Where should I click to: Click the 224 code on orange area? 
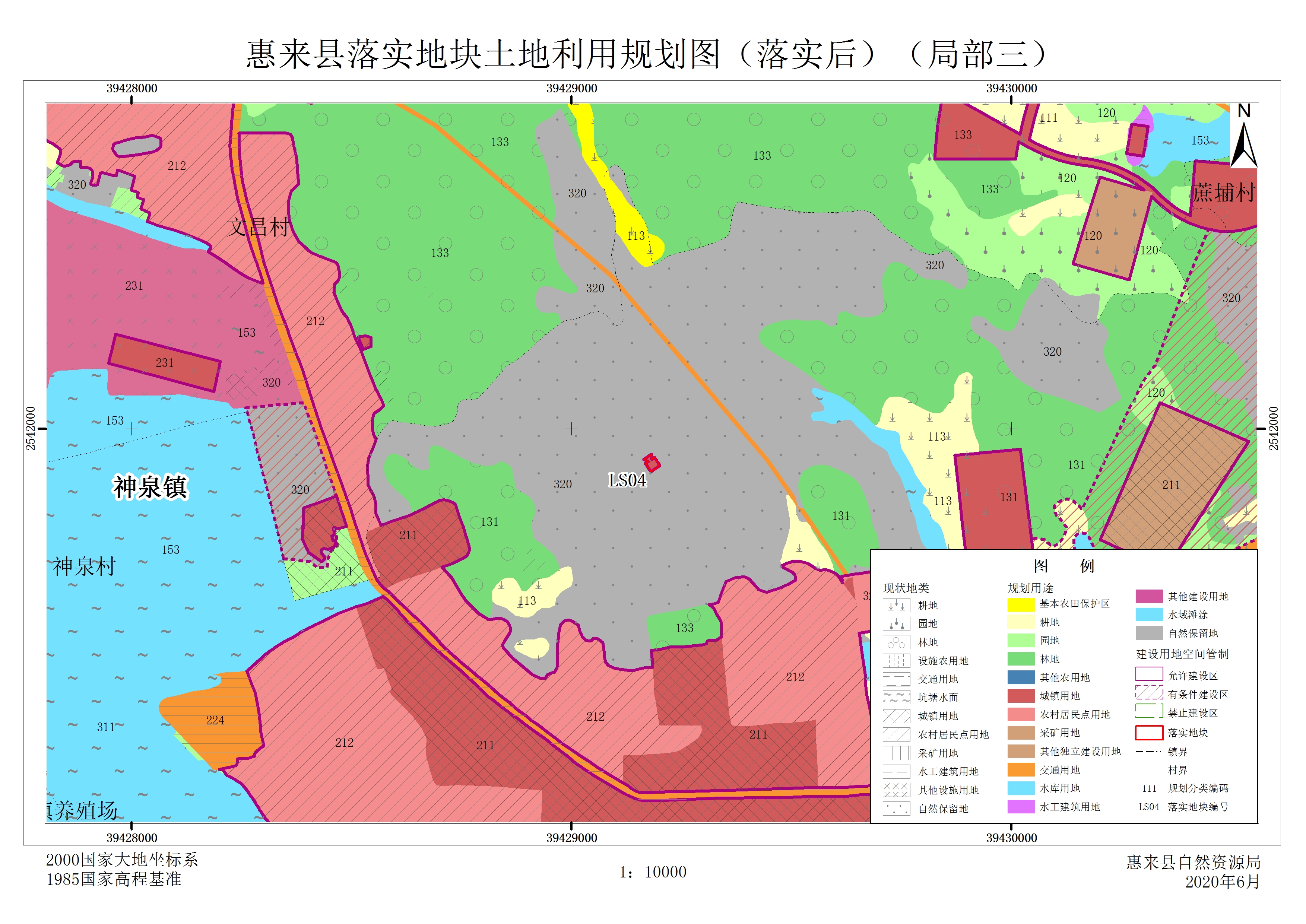215,720
